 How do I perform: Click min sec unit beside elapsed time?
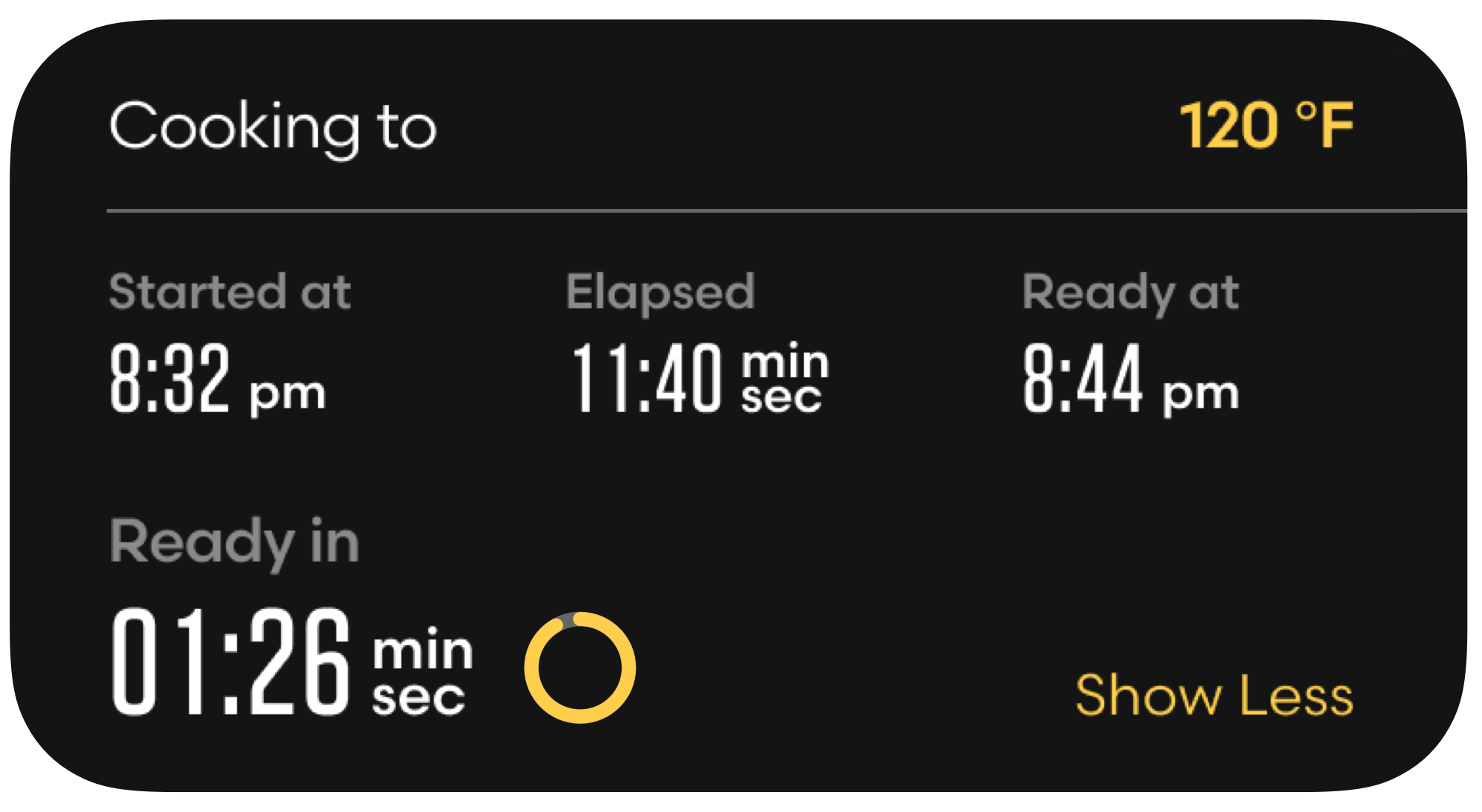tap(784, 379)
